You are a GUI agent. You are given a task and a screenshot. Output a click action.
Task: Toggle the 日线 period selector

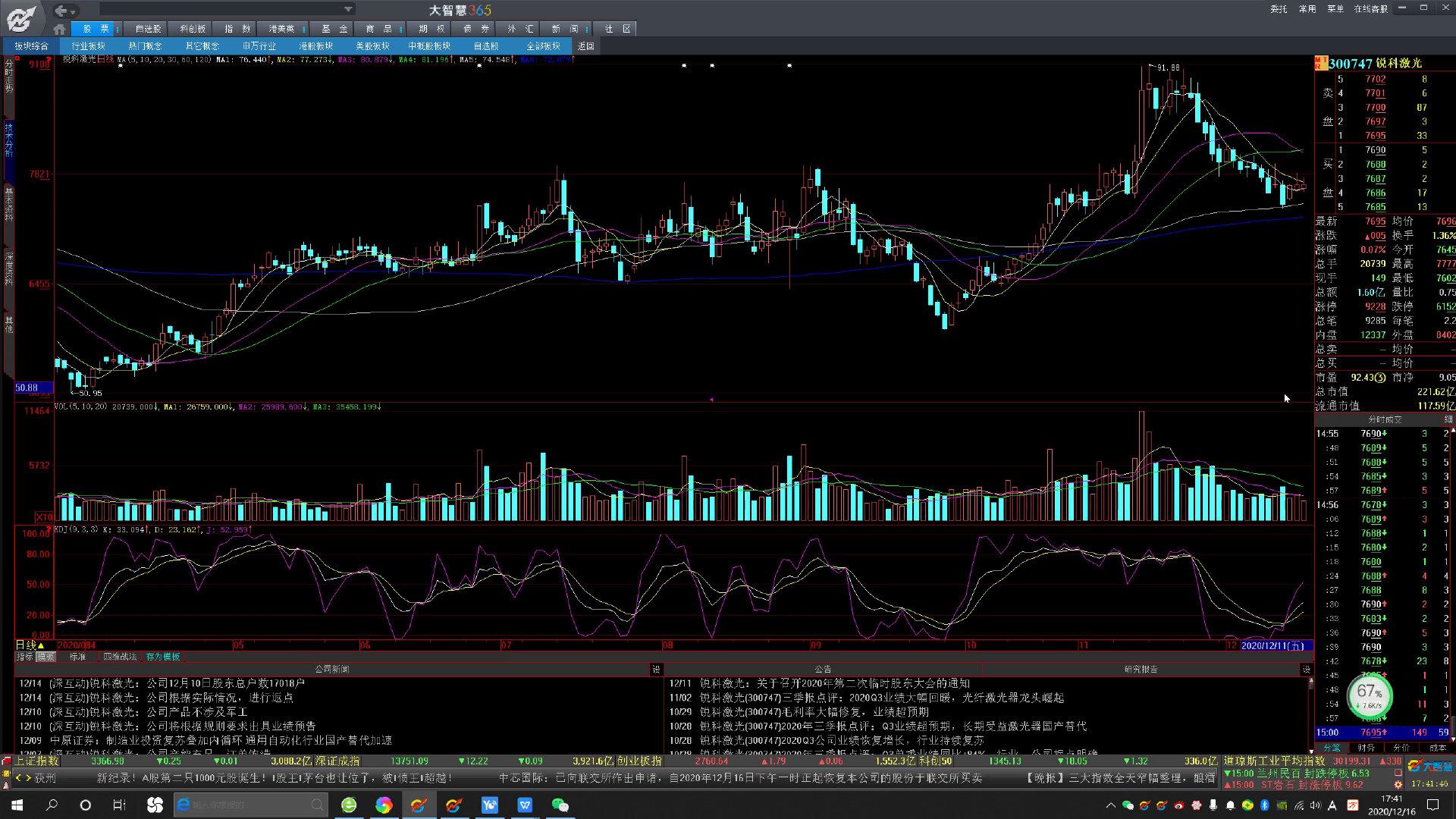coord(30,645)
